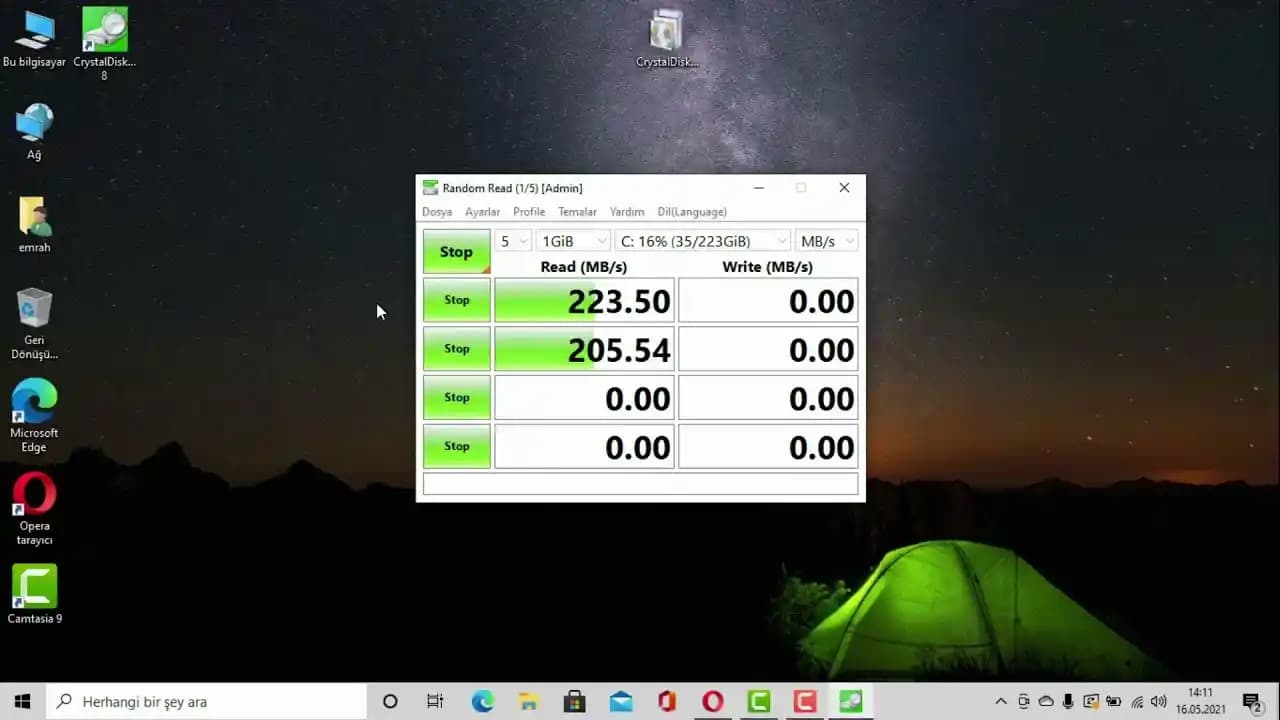Click the red Camtasia recorder taskbar icon

[x=804, y=701]
